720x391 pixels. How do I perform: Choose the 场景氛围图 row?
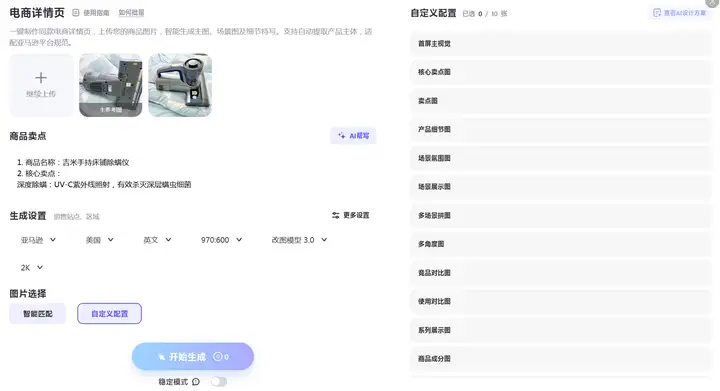click(x=561, y=158)
